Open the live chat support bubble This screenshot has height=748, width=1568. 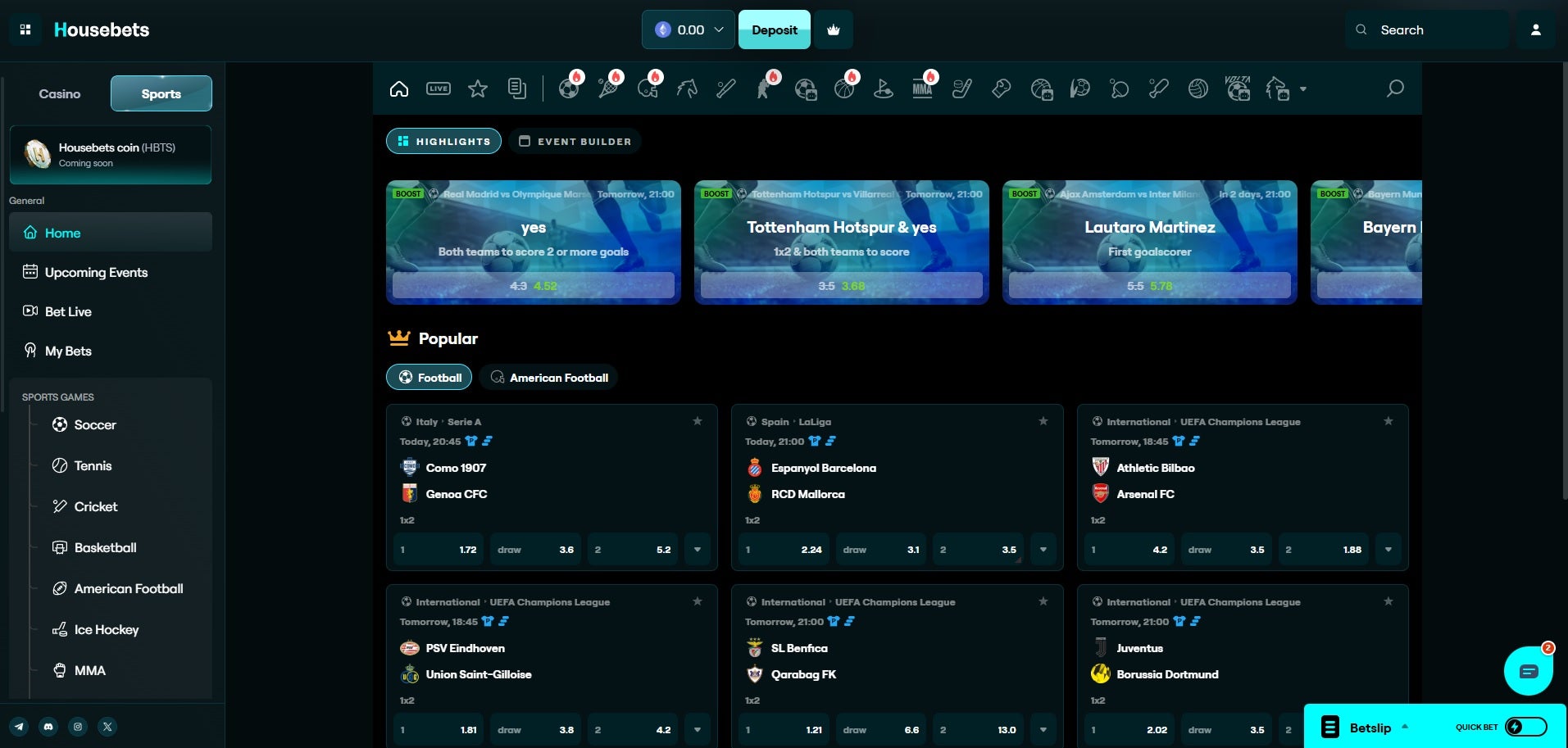[1528, 671]
